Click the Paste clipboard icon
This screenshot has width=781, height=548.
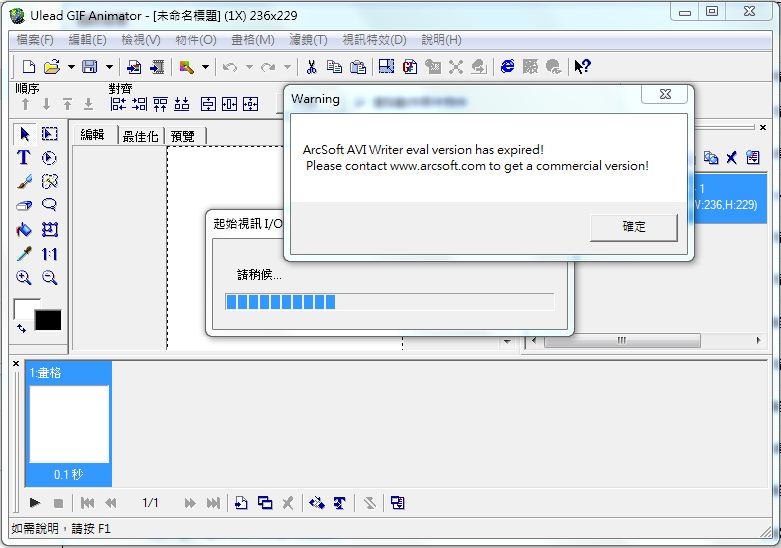coord(358,67)
